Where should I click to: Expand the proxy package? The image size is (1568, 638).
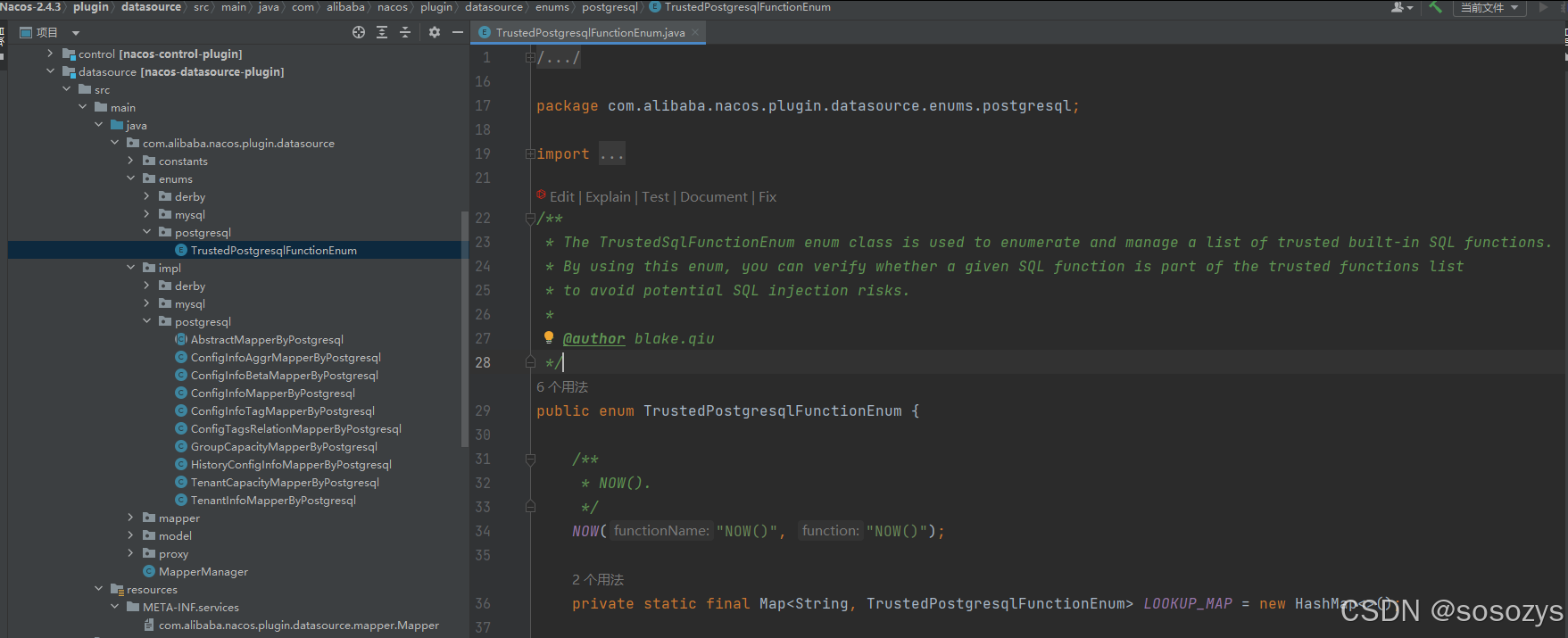coord(130,553)
